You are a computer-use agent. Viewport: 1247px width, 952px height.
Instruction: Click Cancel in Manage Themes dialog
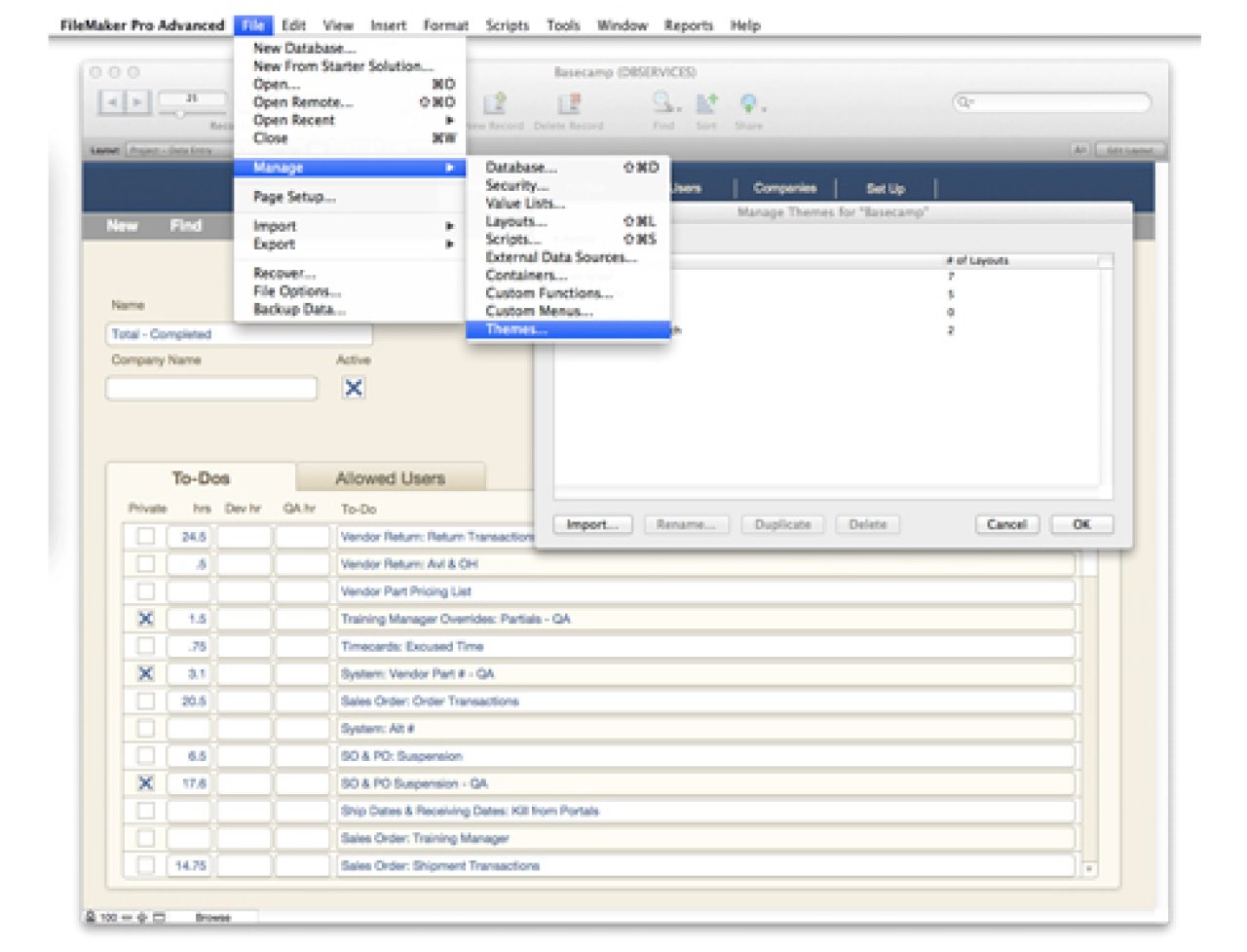point(1006,524)
